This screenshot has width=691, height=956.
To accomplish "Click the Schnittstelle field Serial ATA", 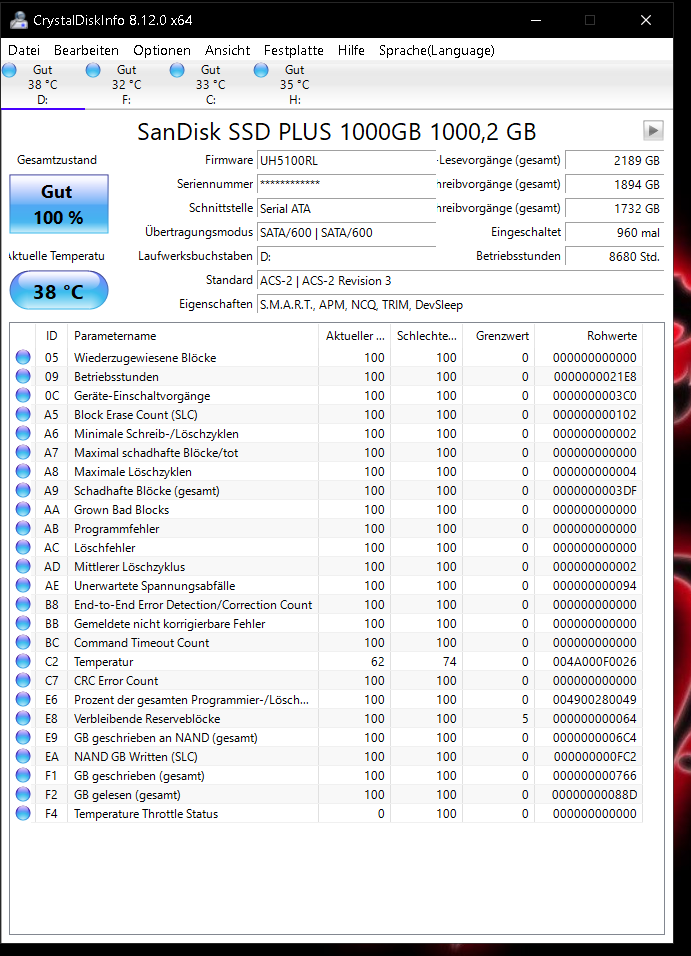I will 346,209.
